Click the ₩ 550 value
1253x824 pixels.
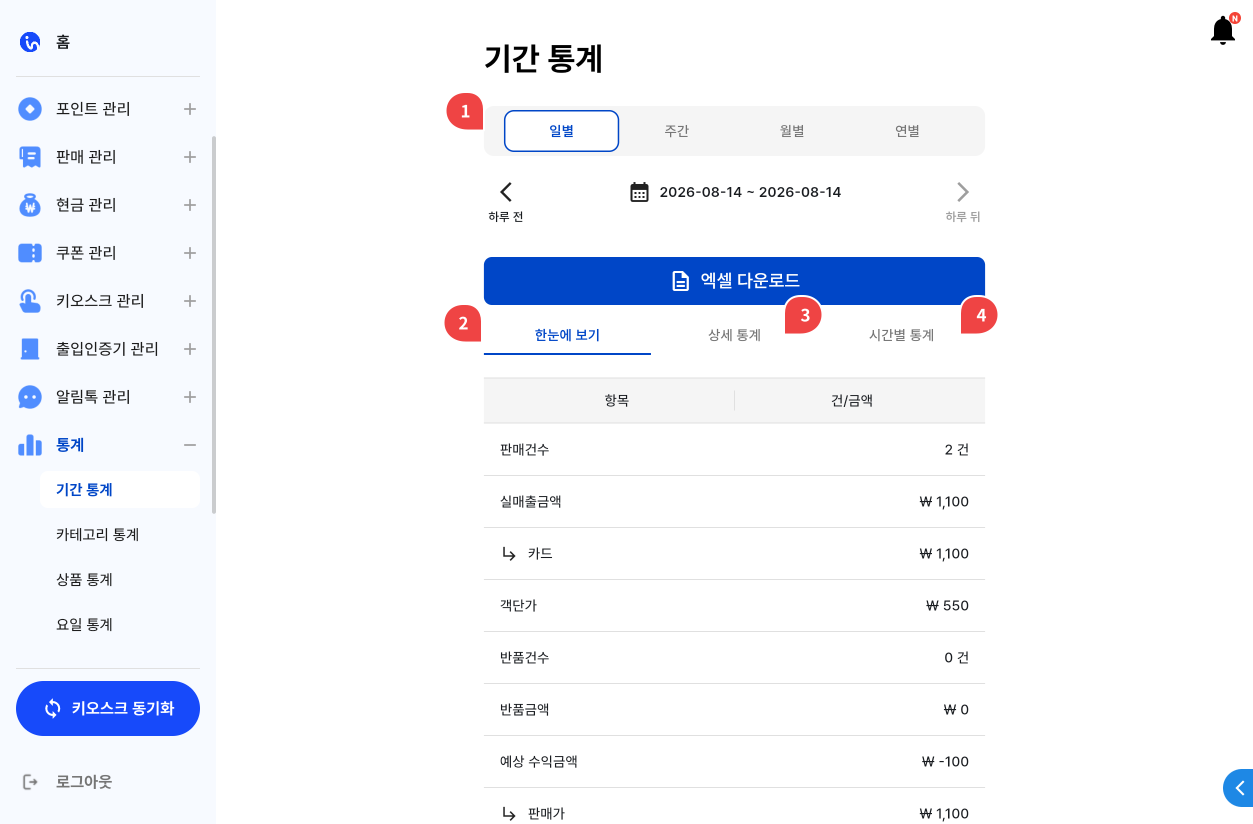[947, 606]
